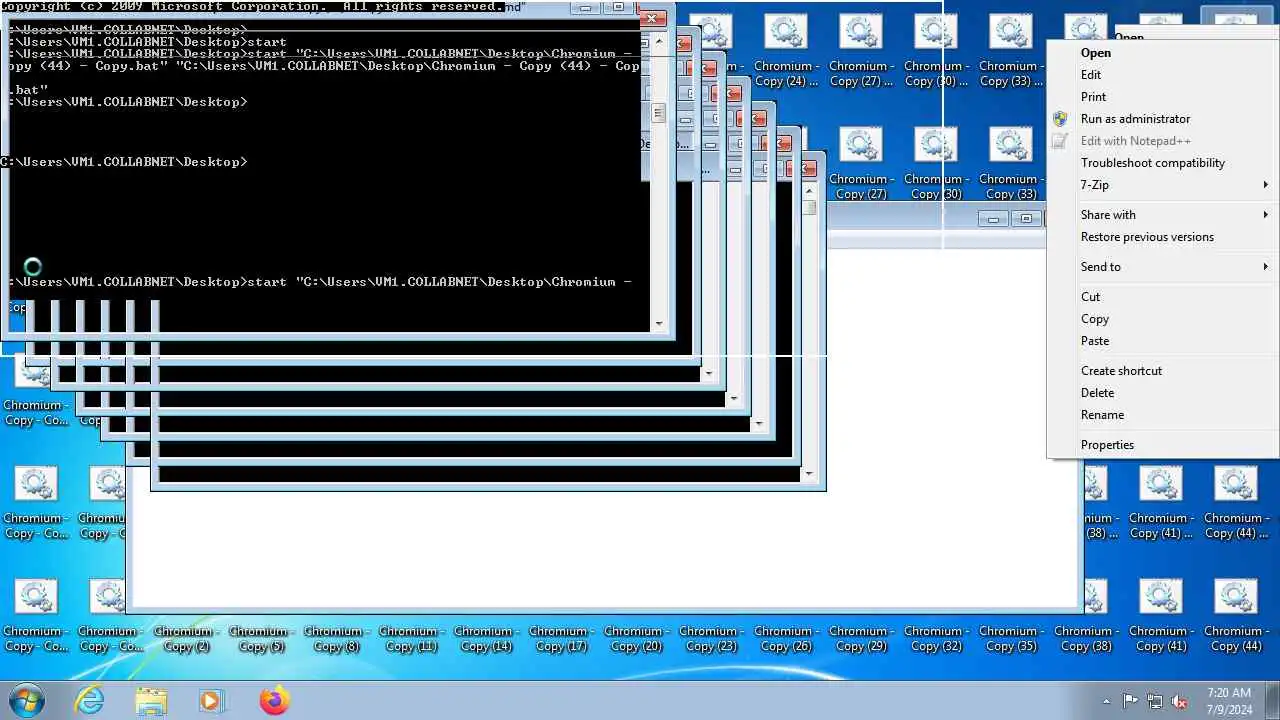Choose Delete in the context menu
The image size is (1280, 720).
(x=1162, y=393)
